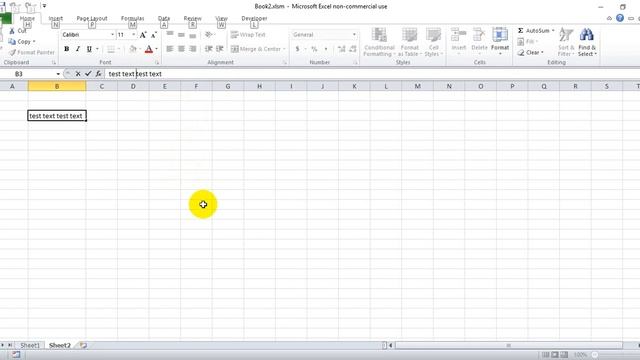Screen dimensions: 640x360
Task: Open the Format cells menu
Action: point(500,42)
